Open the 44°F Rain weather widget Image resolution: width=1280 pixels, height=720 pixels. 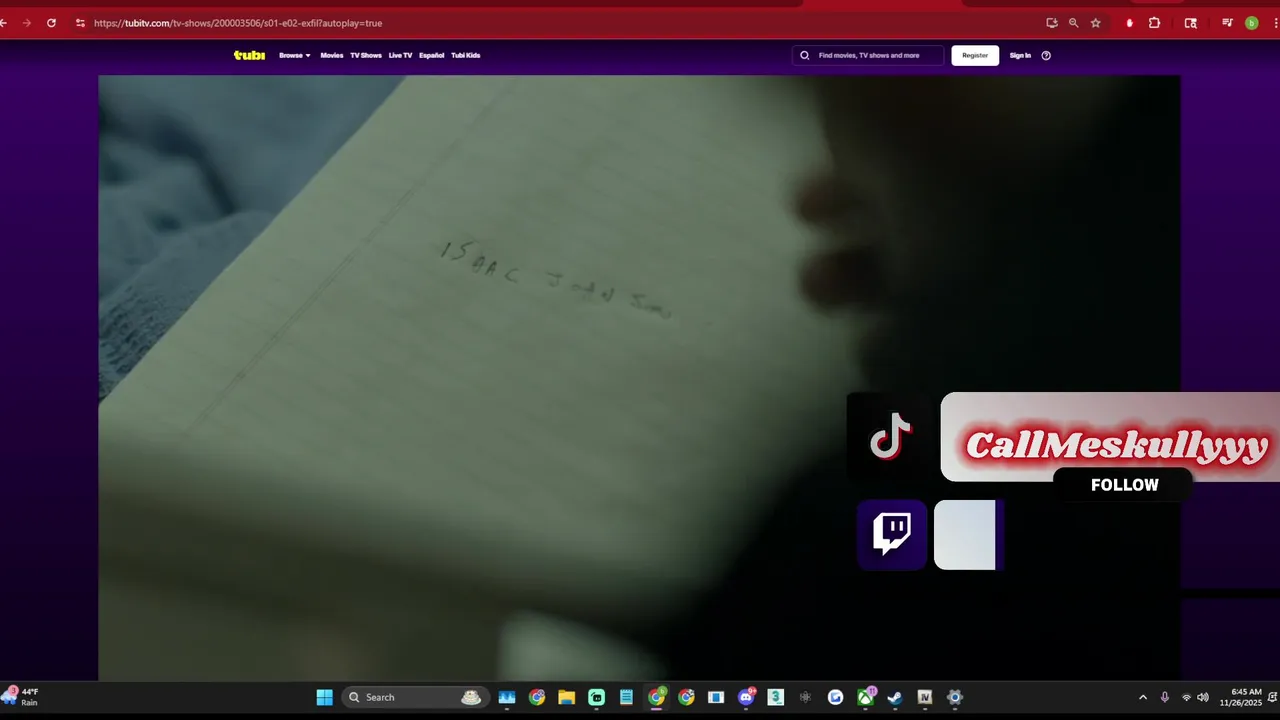[x=21, y=697]
